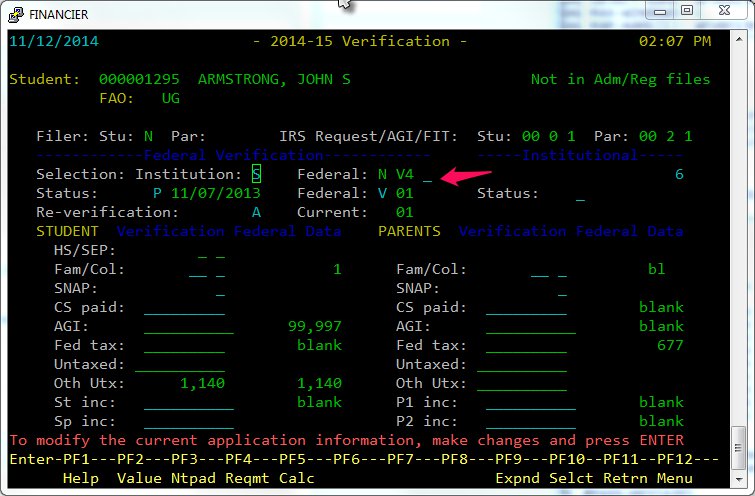Click the P1 inc input field
The width and height of the screenshot is (755, 496).
pyautogui.click(x=531, y=403)
